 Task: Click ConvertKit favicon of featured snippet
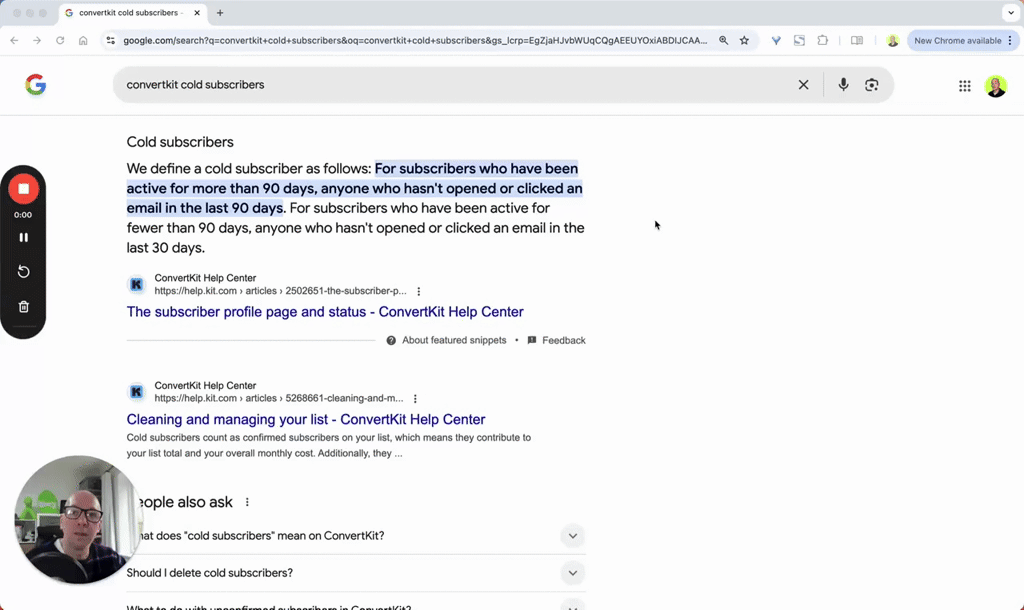point(136,285)
